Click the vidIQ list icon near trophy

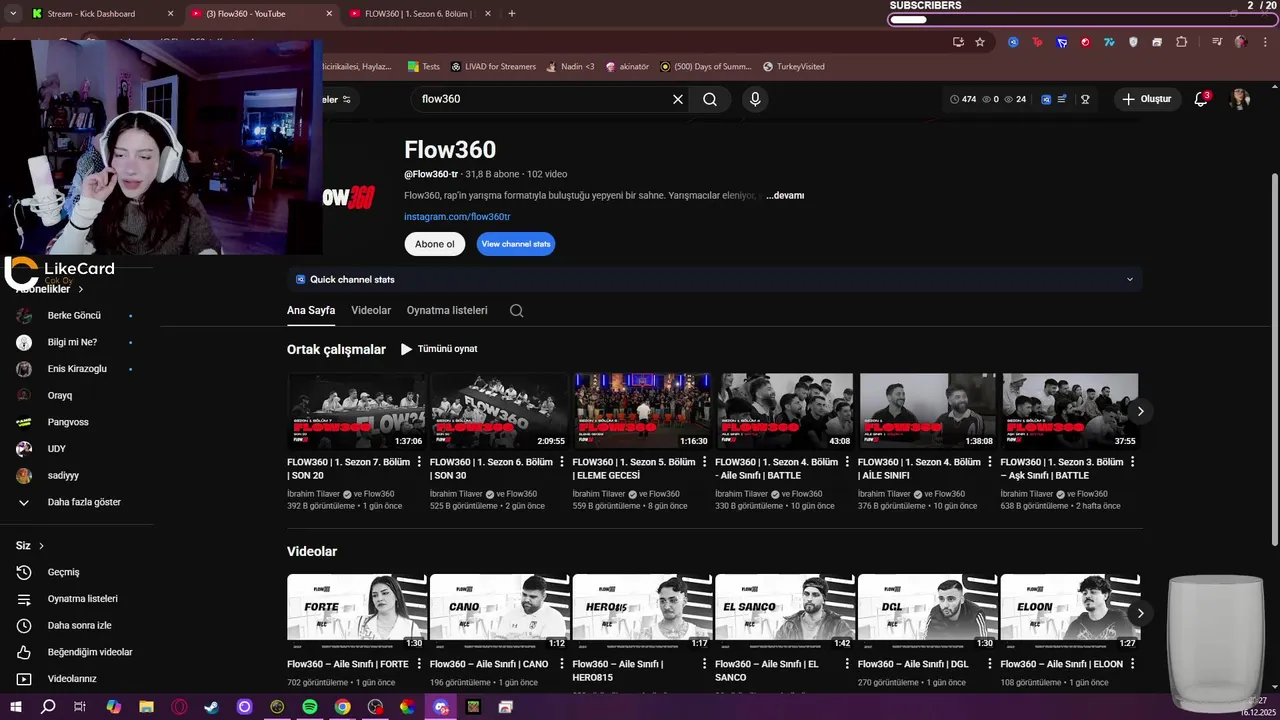pos(1062,99)
